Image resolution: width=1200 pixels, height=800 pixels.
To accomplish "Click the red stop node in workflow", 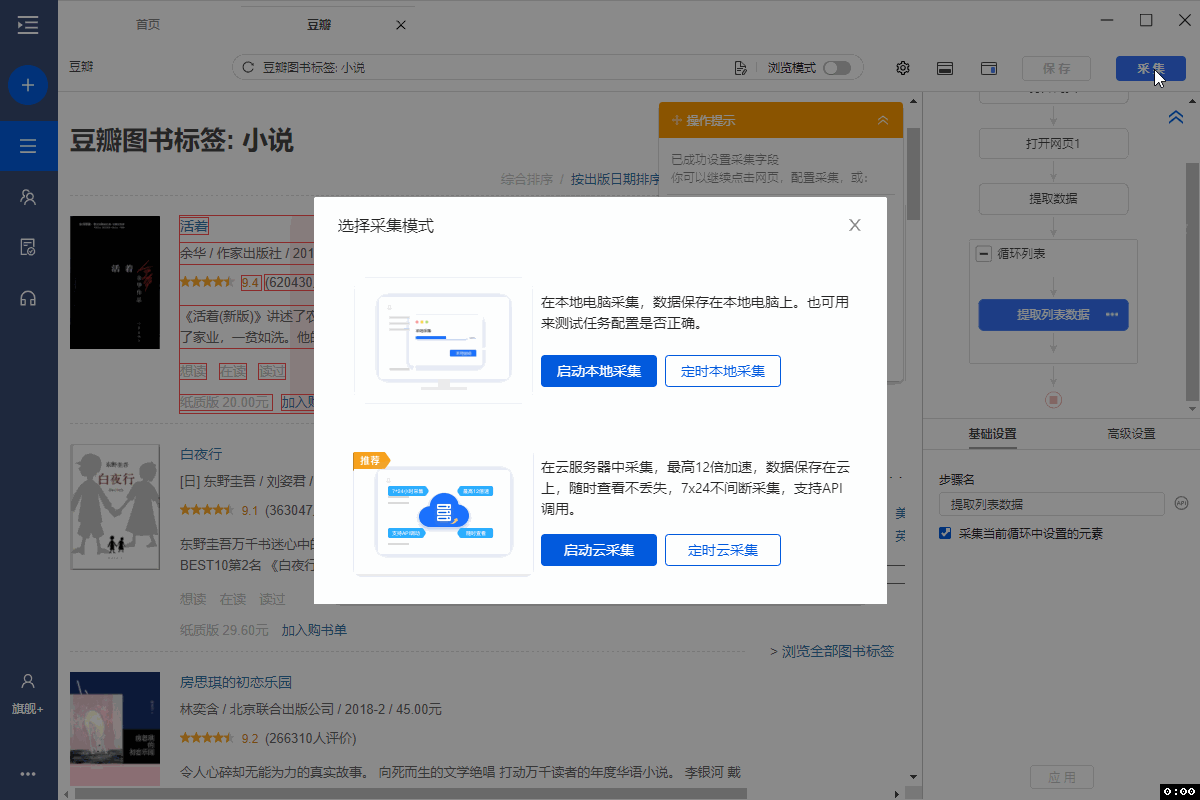I will pos(1053,400).
